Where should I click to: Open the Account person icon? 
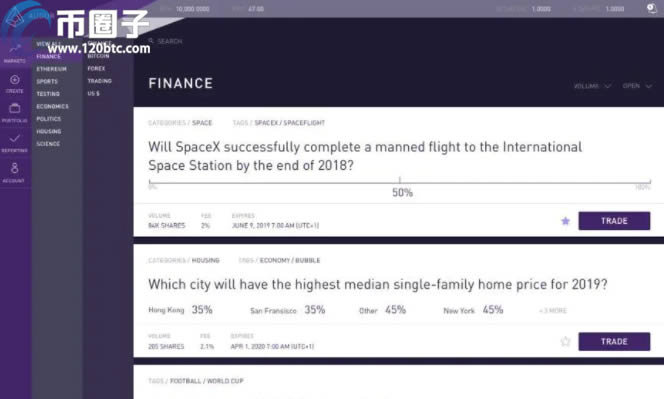15,168
